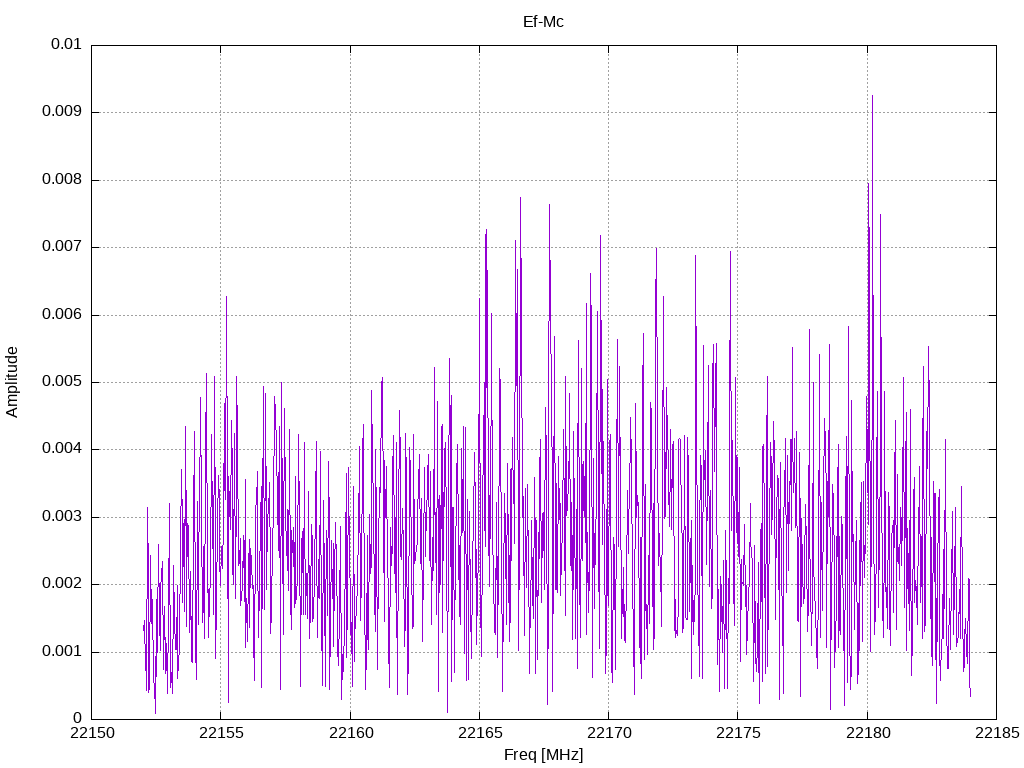This screenshot has height=768, width=1024.
Task: Click the y-axis tick label 0.001
Action: click(62, 651)
